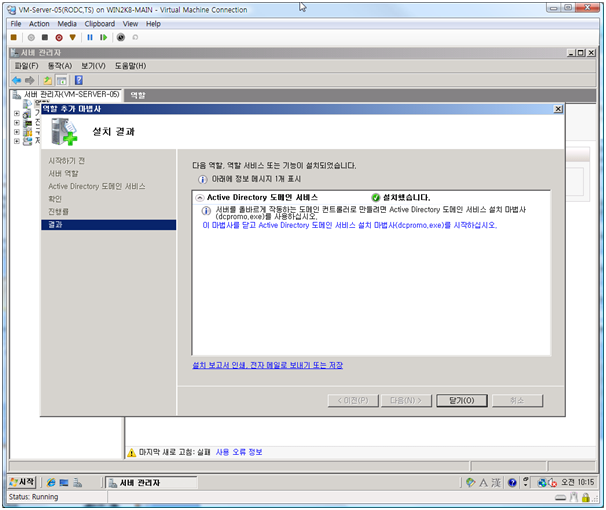Expand the fourth collapsed tree node
This screenshot has width=606, height=510.
17,141
